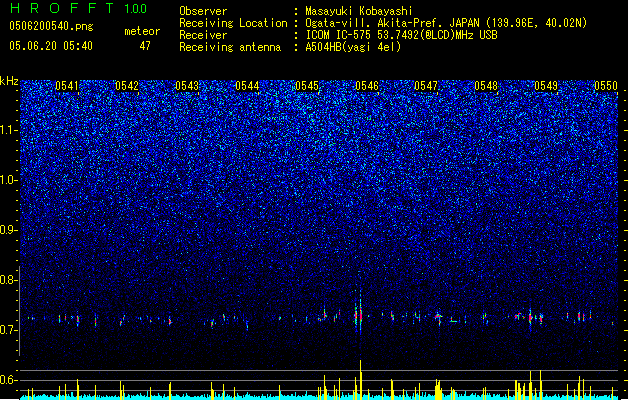Click the tallest yellow signal peak below 0546
This screenshot has width=629, height=400.
tap(361, 379)
